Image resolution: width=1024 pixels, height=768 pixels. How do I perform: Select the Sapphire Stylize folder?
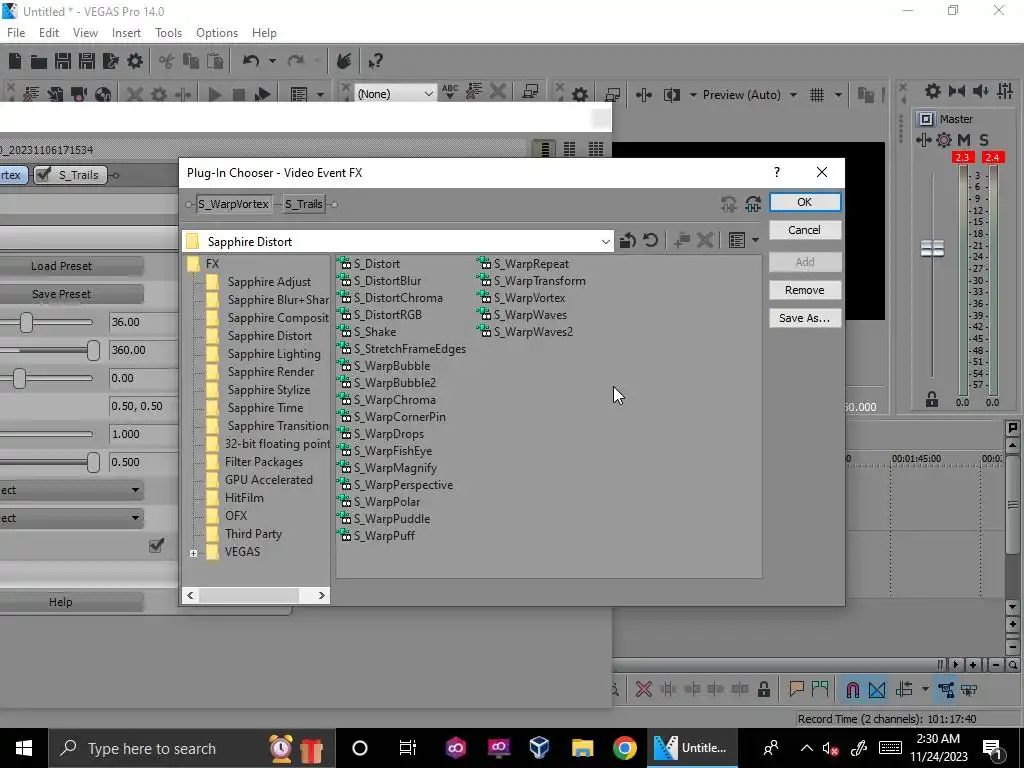click(x=268, y=390)
